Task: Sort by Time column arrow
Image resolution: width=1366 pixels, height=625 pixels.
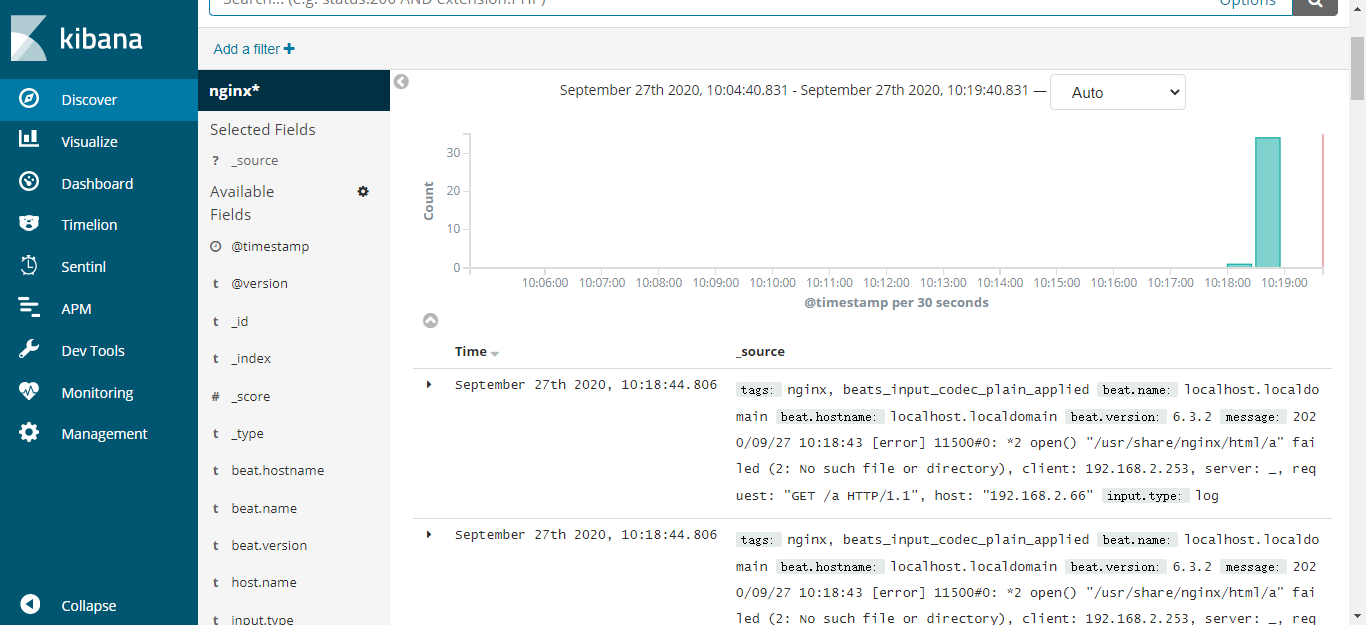Action: (494, 353)
